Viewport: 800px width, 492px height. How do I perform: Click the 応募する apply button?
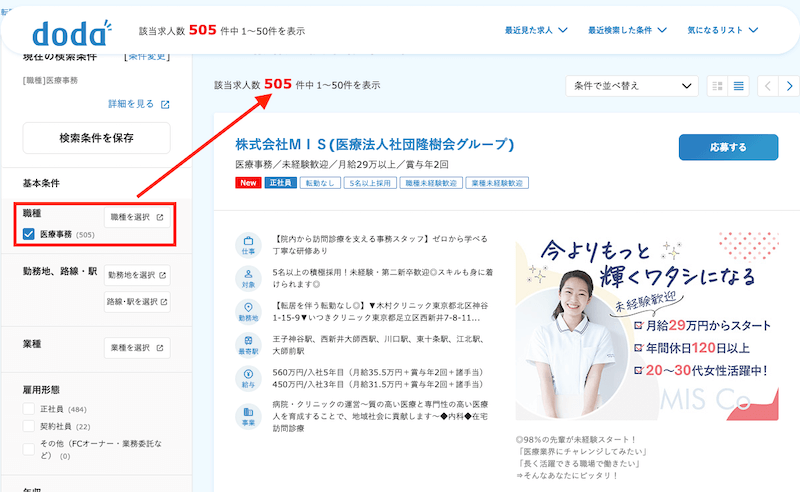pyautogui.click(x=728, y=147)
